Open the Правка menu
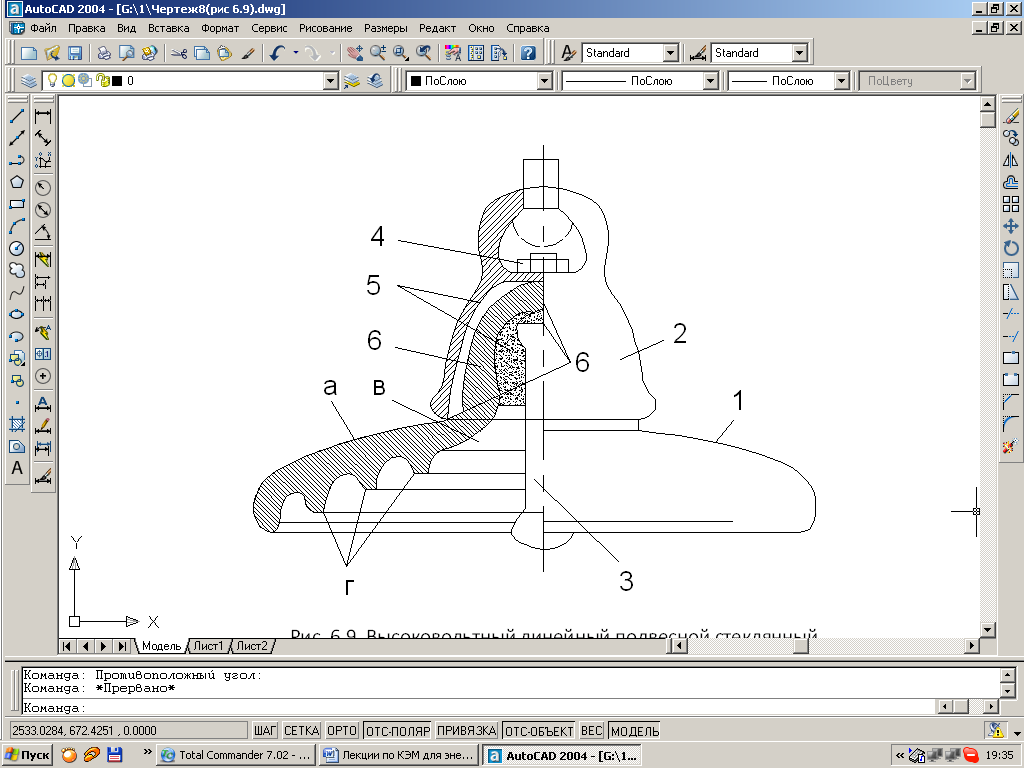The height and width of the screenshot is (768, 1024). pos(87,28)
